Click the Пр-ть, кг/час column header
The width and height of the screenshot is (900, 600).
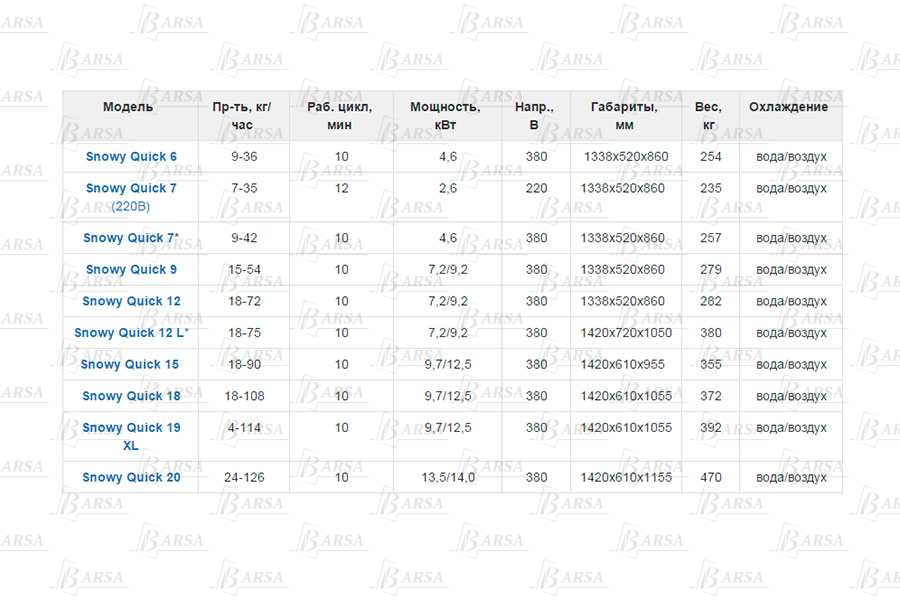click(241, 116)
